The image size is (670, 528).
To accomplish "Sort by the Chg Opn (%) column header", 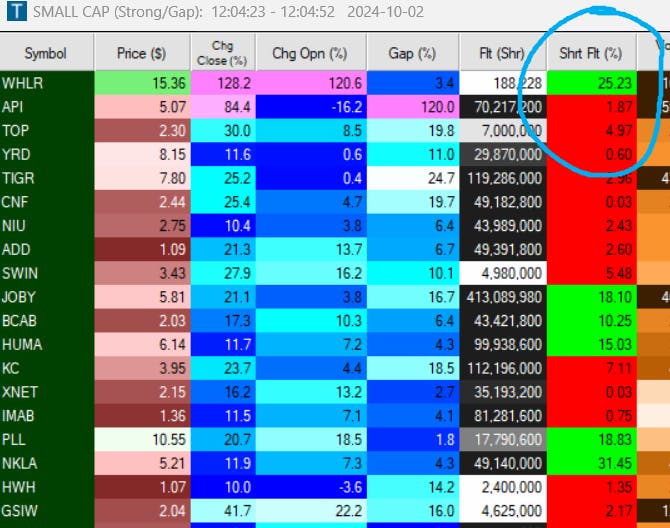I will [x=310, y=53].
